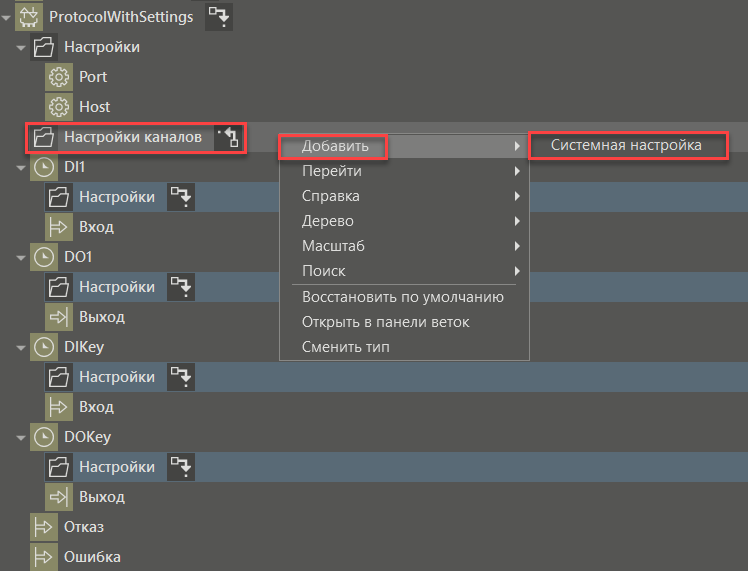Open the Перейти submenu arrow

(517, 171)
